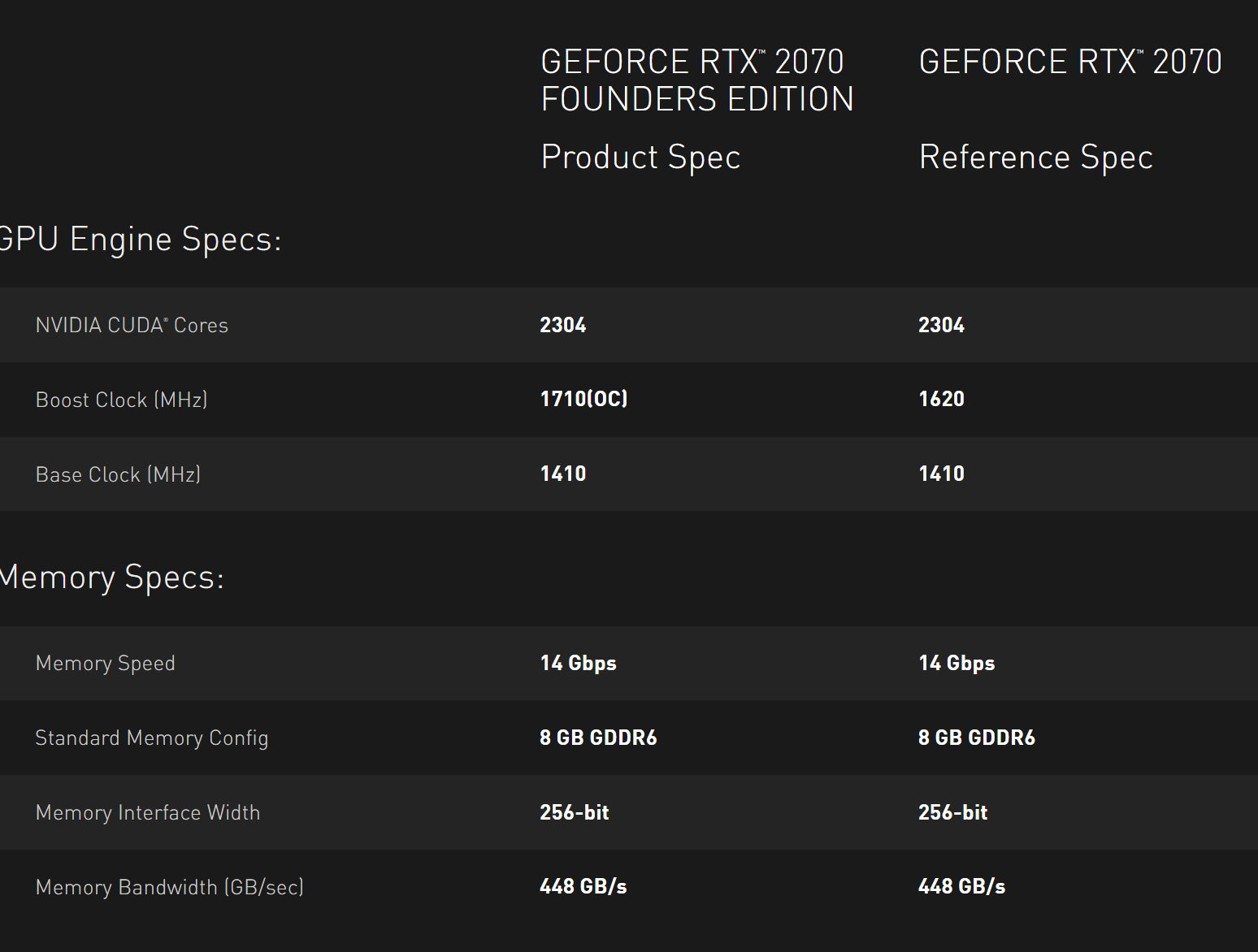Click the Reference Spec column heading
The image size is (1258, 952).
[1035, 157]
